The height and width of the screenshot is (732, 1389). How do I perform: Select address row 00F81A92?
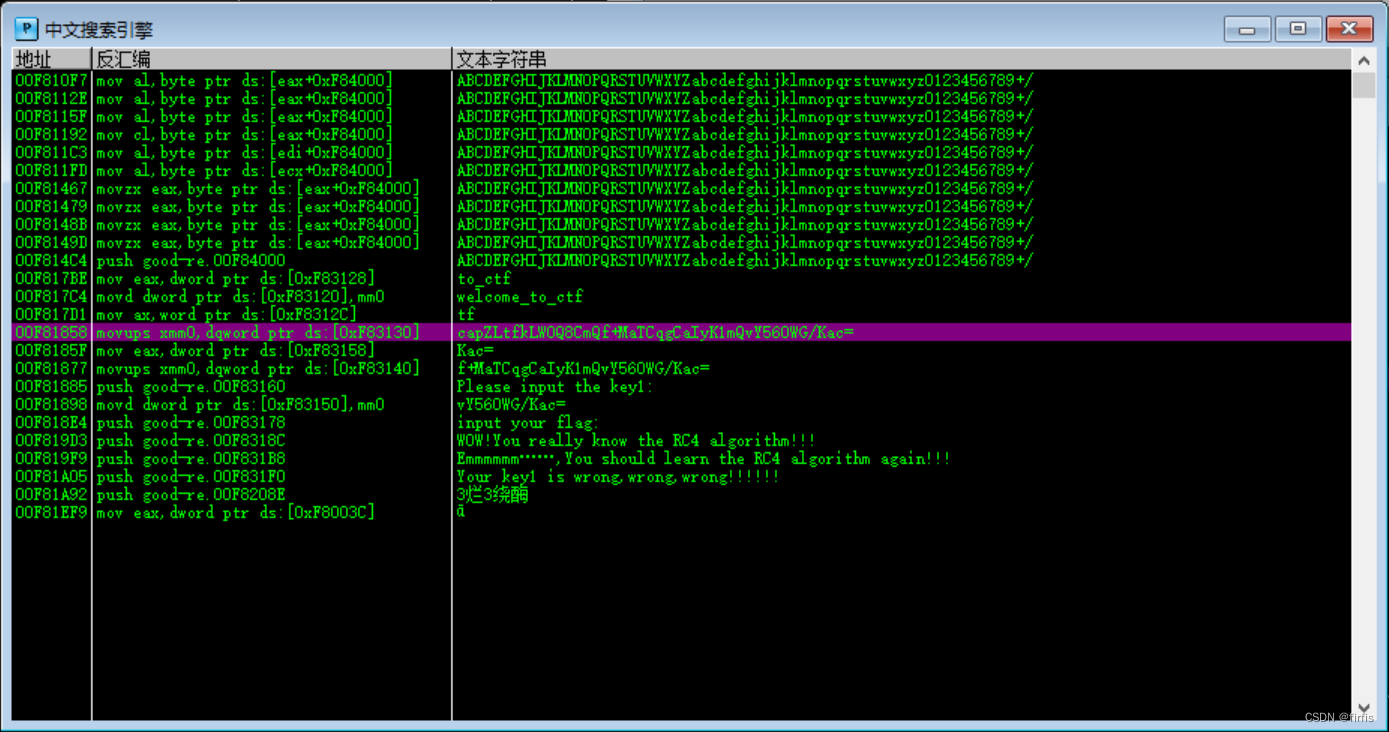51,494
